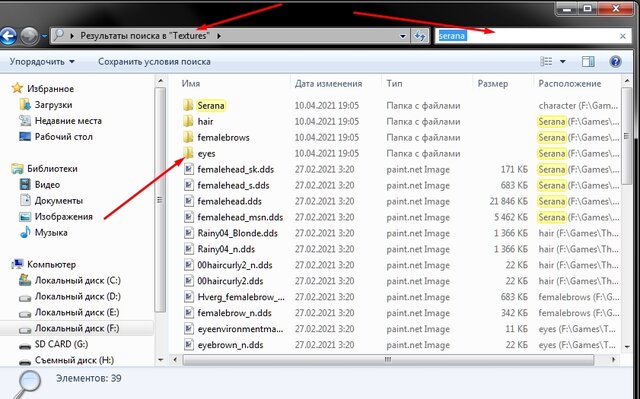640x399 pixels.
Task: Select Компьютер in the navigation pane
Action: (x=51, y=264)
